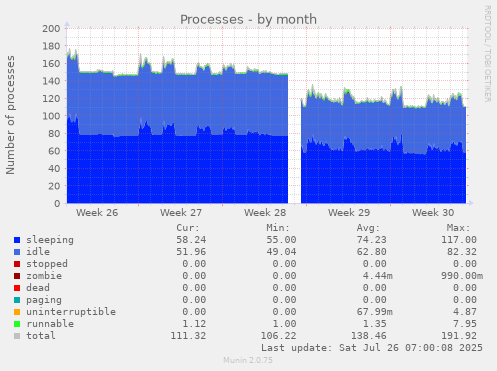Select the 'Week 27' axis label
Screen dimensions: 497x371
tap(181, 213)
